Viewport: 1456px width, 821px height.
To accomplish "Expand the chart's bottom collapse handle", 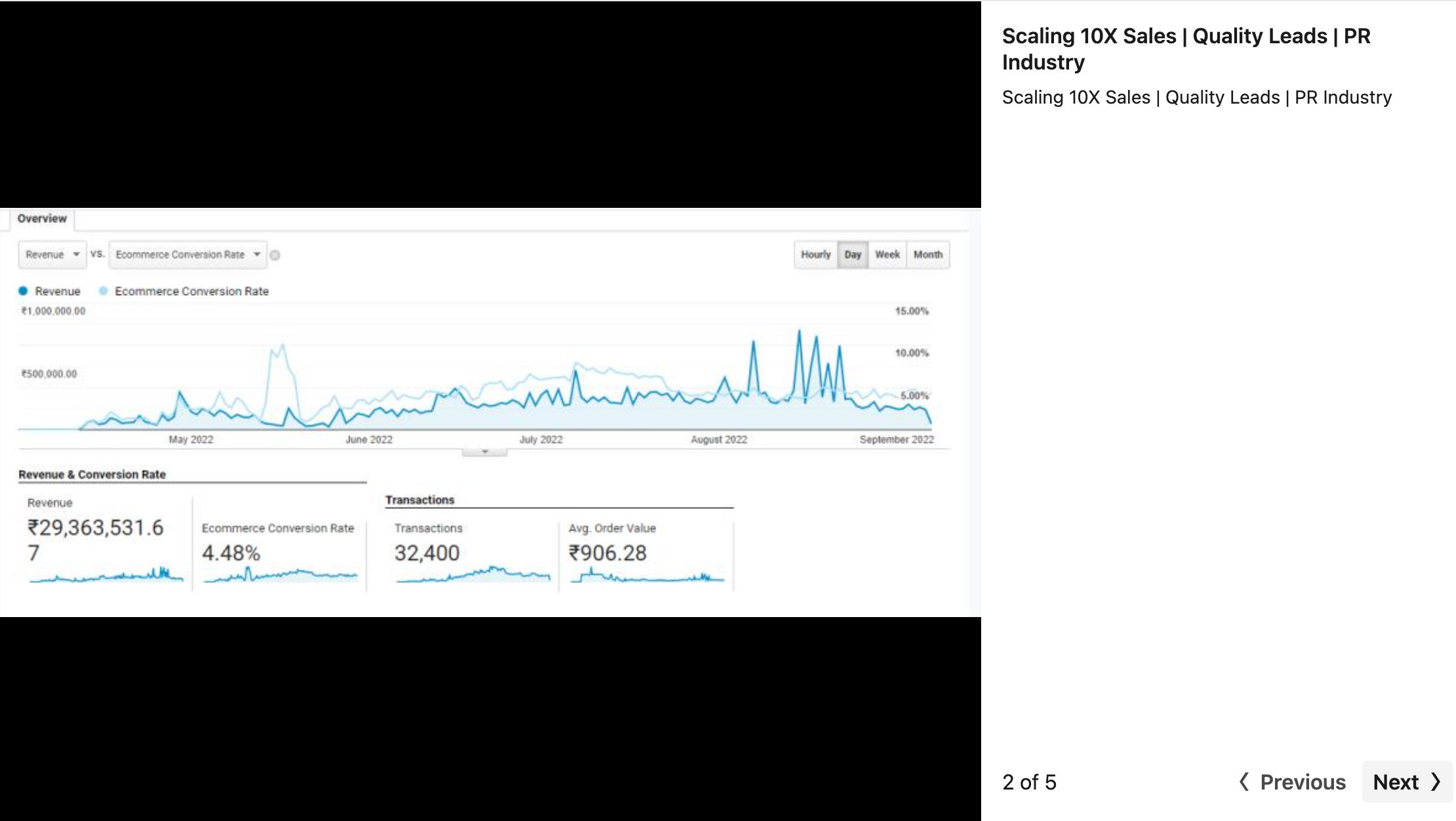I will [x=485, y=452].
